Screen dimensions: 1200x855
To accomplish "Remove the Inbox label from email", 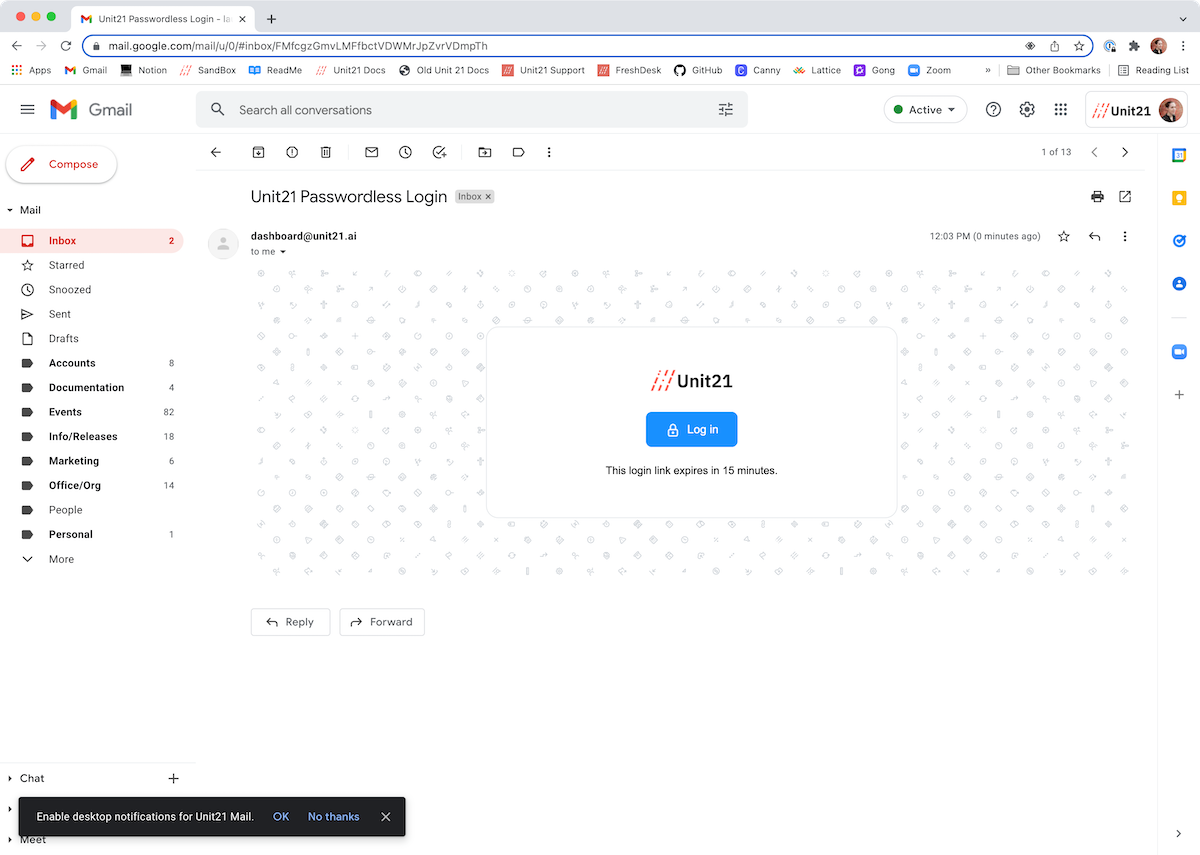I will coord(489,197).
